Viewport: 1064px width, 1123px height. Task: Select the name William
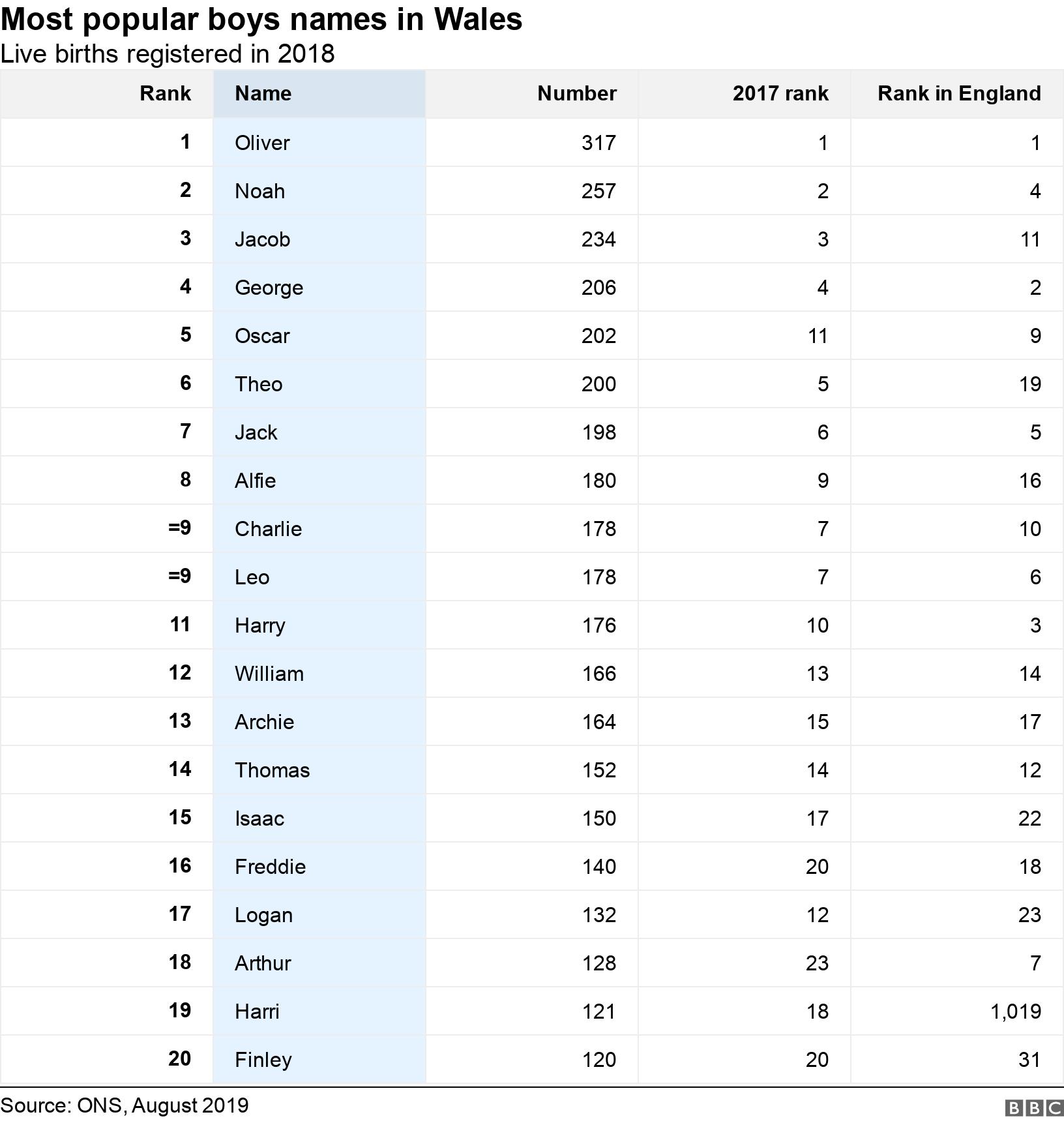269,673
